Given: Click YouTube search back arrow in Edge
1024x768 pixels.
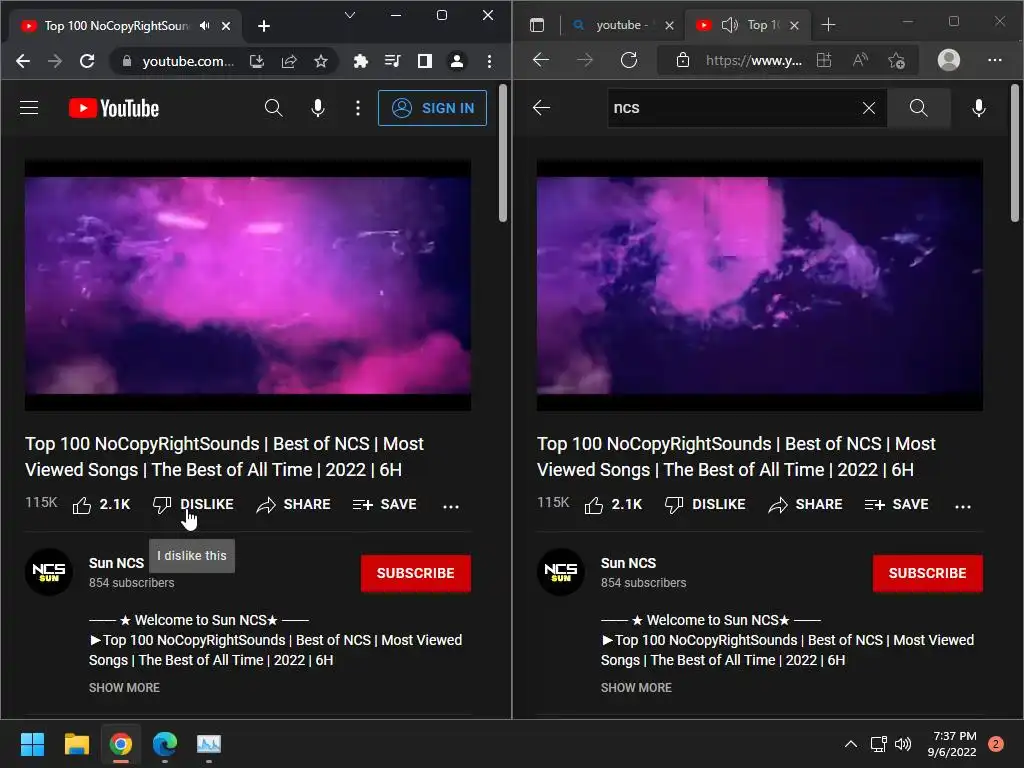Looking at the screenshot, I should point(541,108).
